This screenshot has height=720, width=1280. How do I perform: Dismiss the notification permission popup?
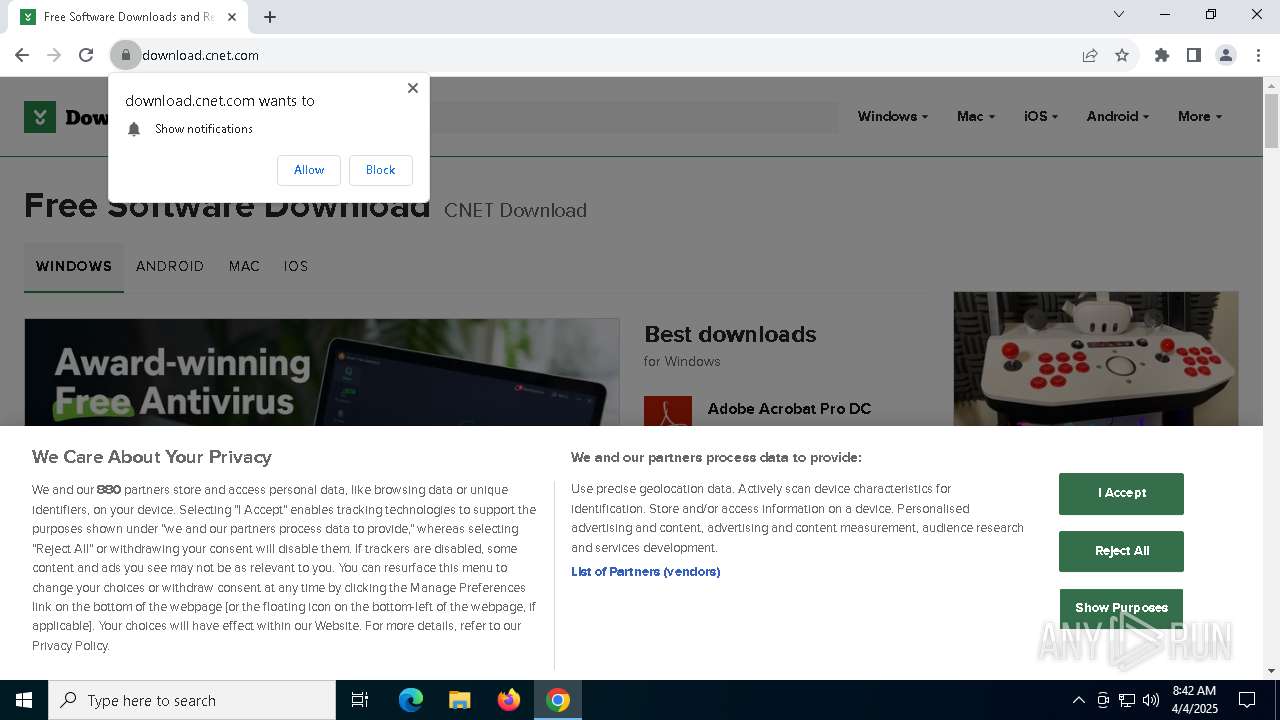click(x=412, y=88)
